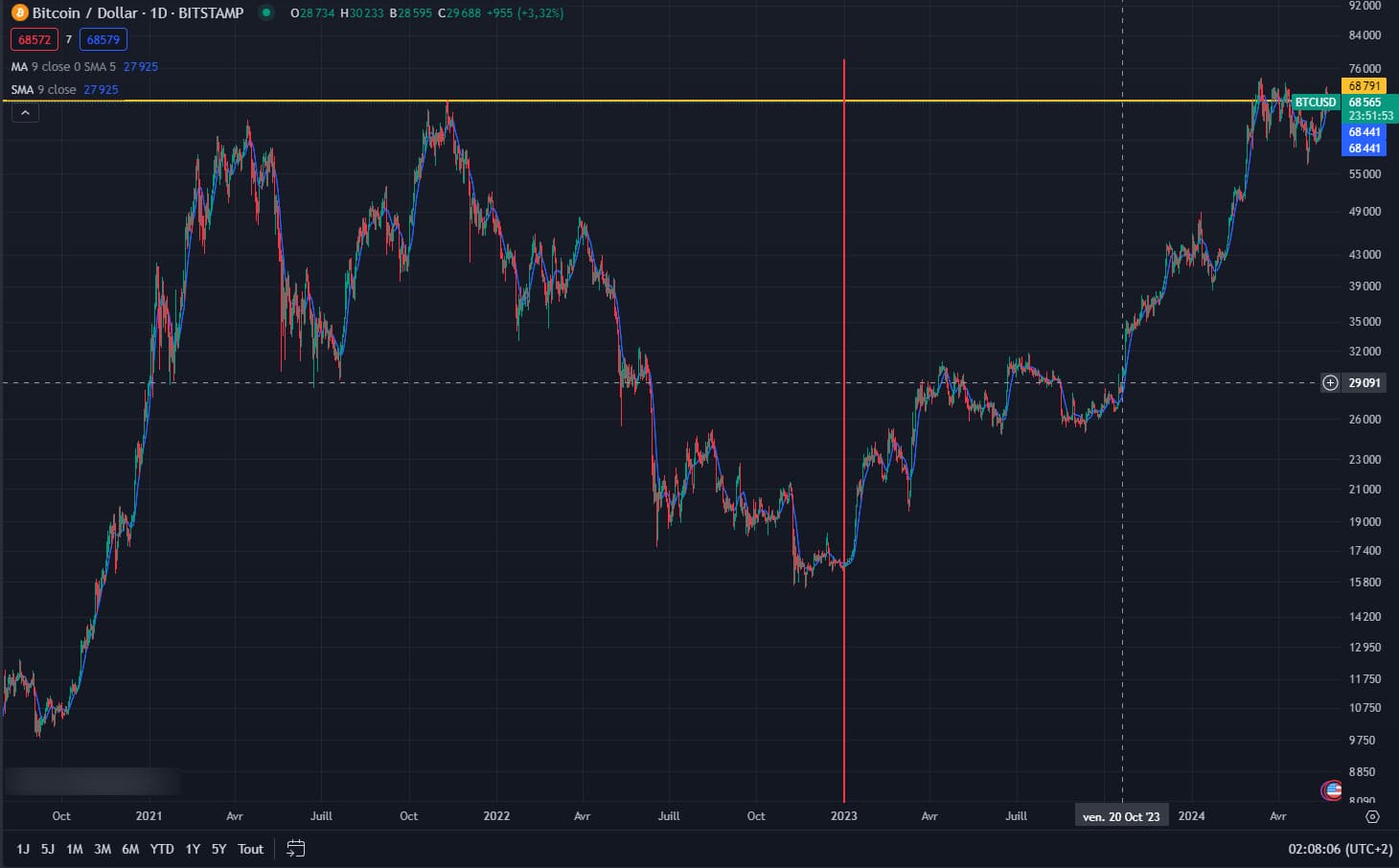This screenshot has width=1399, height=868.
Task: Collapse the indicator legend with chevron
Action: click(25, 113)
